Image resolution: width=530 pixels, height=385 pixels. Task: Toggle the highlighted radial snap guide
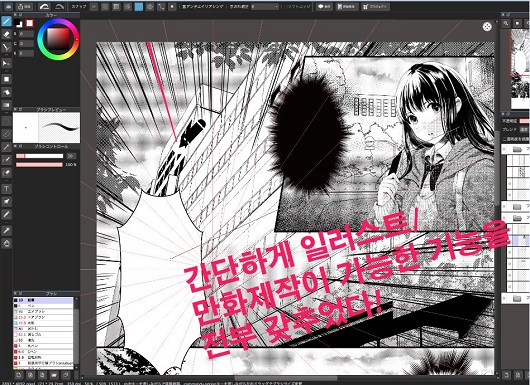point(139,6)
